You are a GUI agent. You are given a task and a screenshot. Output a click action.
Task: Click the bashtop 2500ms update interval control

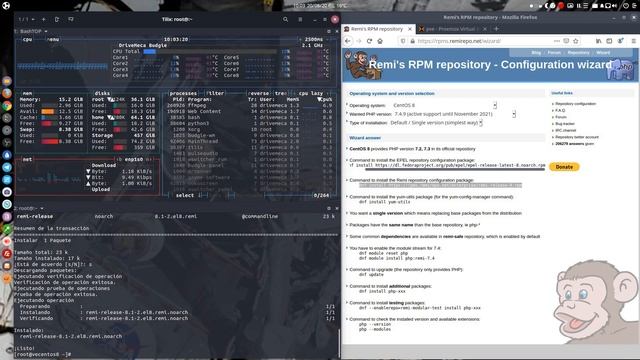tap(313, 39)
